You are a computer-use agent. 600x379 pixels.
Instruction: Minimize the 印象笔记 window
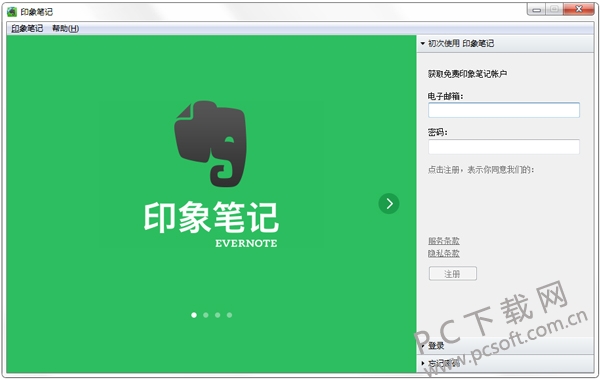[x=536, y=9]
